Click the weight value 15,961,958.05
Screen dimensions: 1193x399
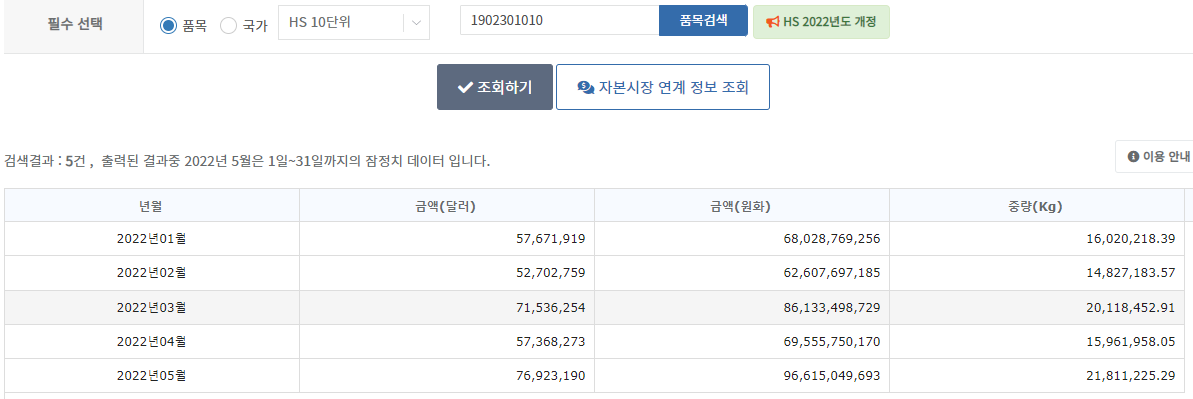click(1131, 342)
